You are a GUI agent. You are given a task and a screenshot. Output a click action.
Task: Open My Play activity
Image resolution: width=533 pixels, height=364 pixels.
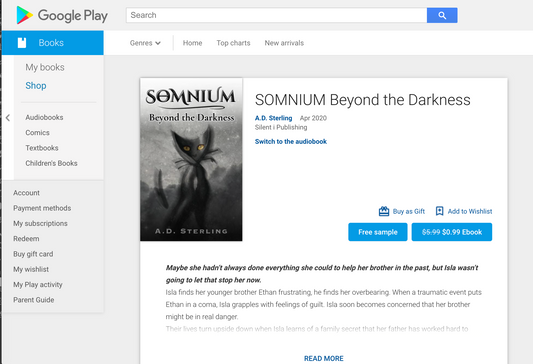(x=38, y=284)
